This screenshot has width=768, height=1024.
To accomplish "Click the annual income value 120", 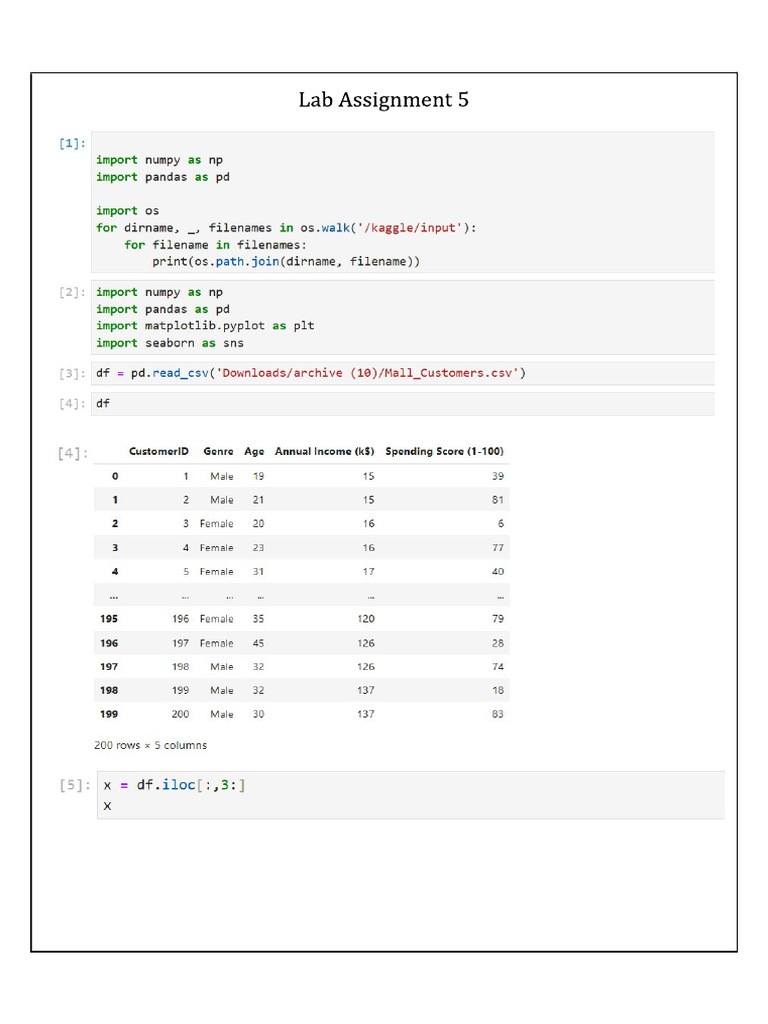I will [x=366, y=619].
